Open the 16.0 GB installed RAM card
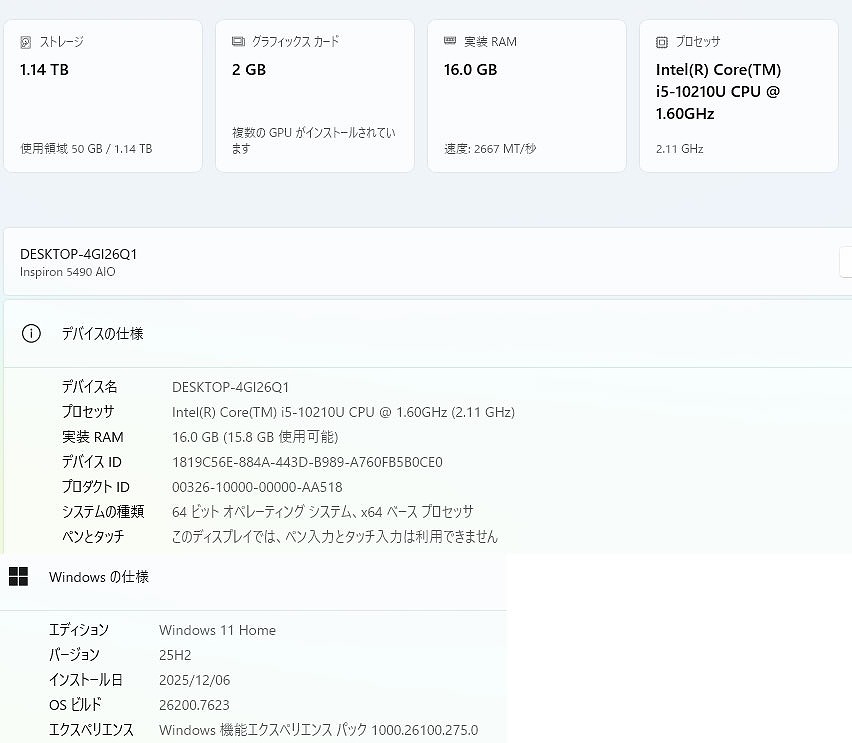The width and height of the screenshot is (852, 743). click(x=526, y=96)
